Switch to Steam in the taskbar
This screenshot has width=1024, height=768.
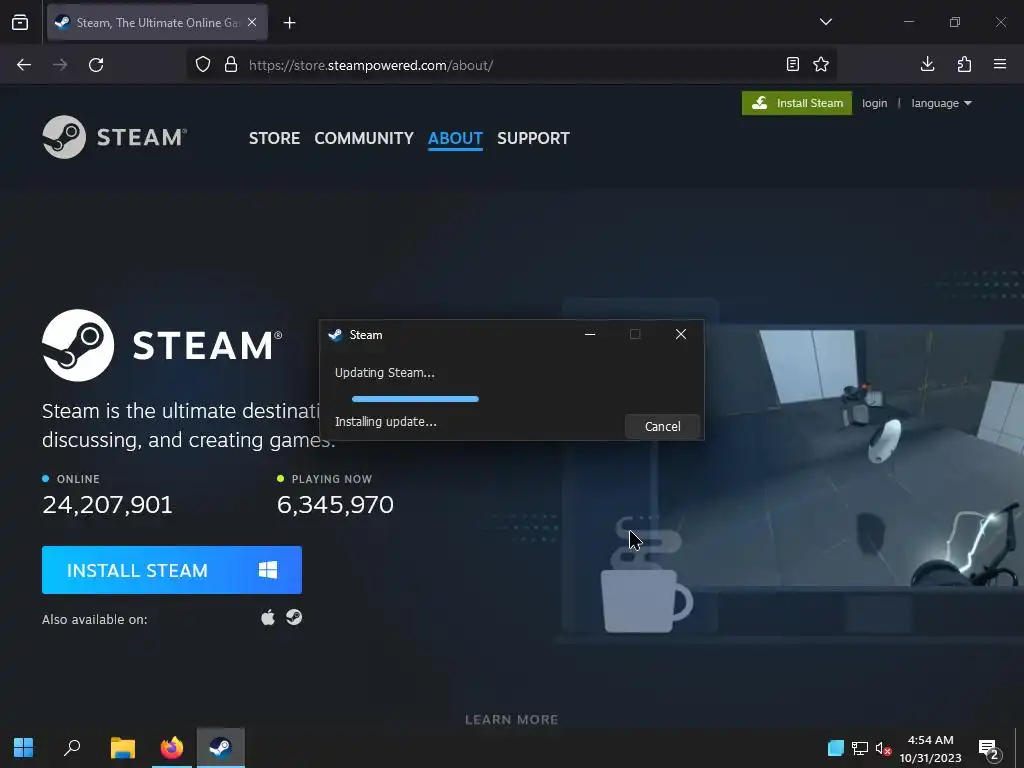point(221,747)
